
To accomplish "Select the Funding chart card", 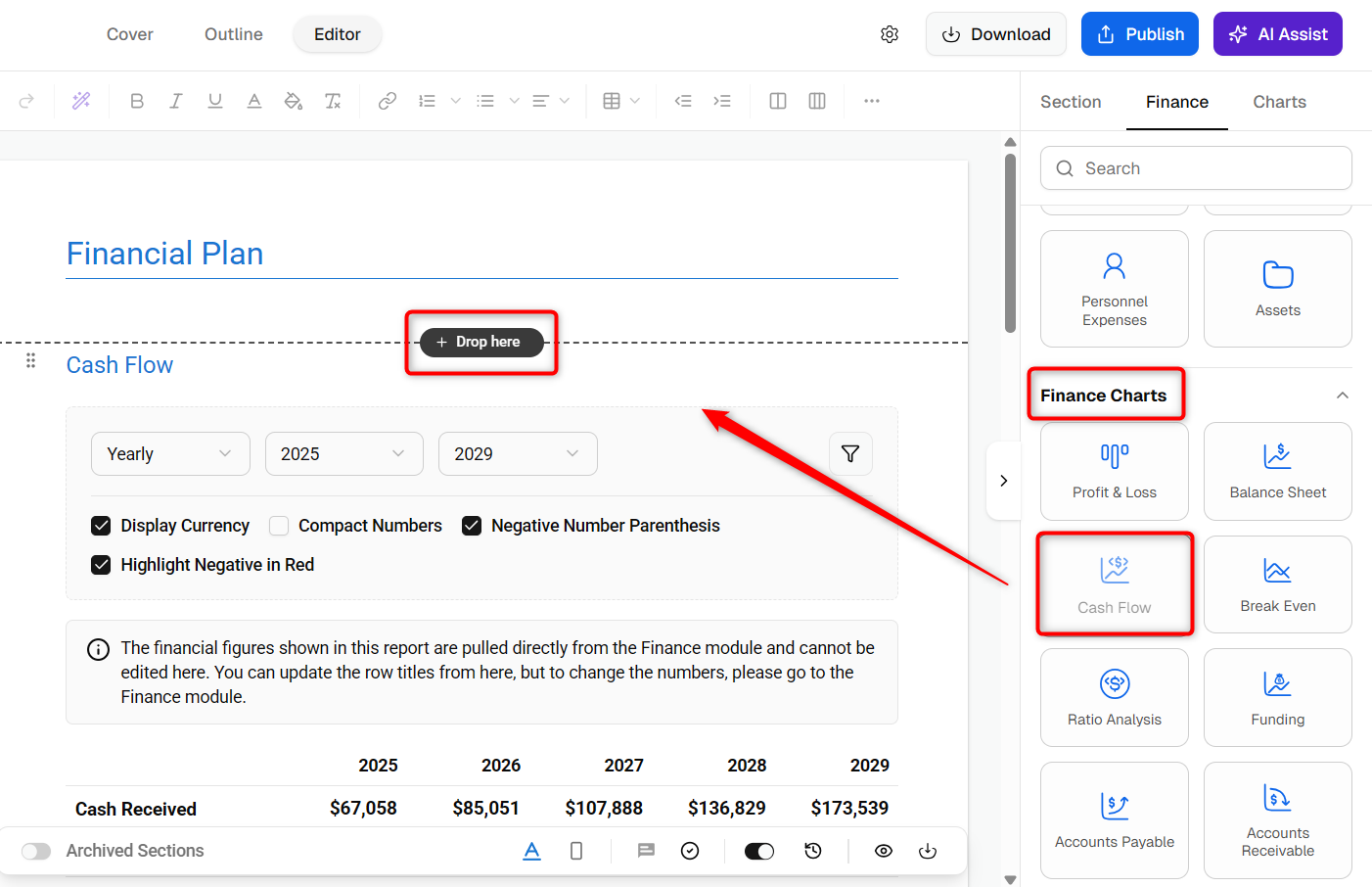I will [1278, 698].
